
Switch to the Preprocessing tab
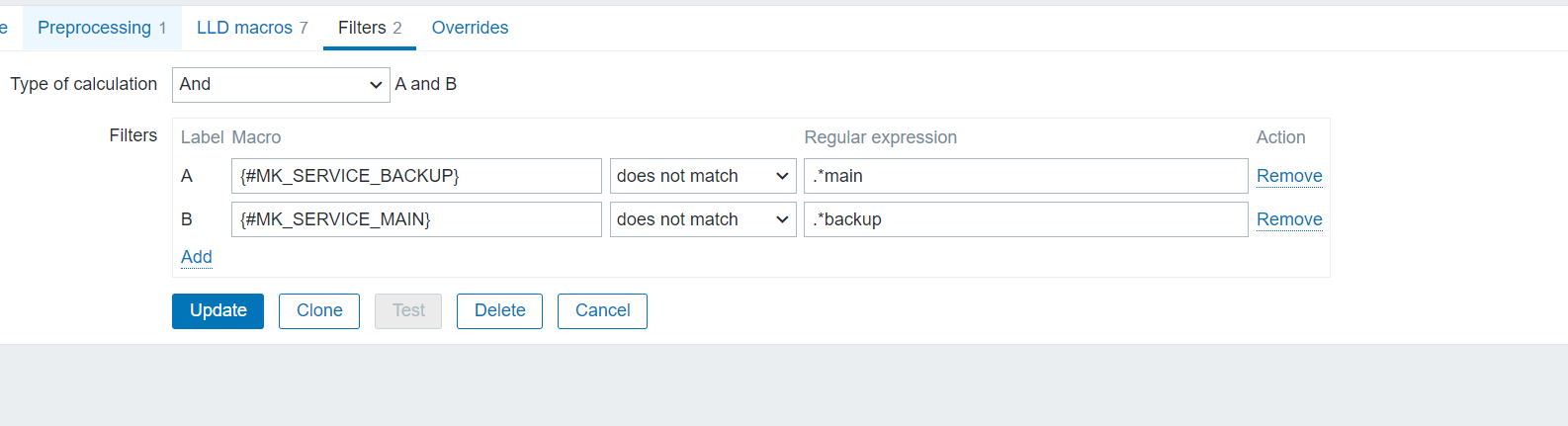click(x=101, y=28)
